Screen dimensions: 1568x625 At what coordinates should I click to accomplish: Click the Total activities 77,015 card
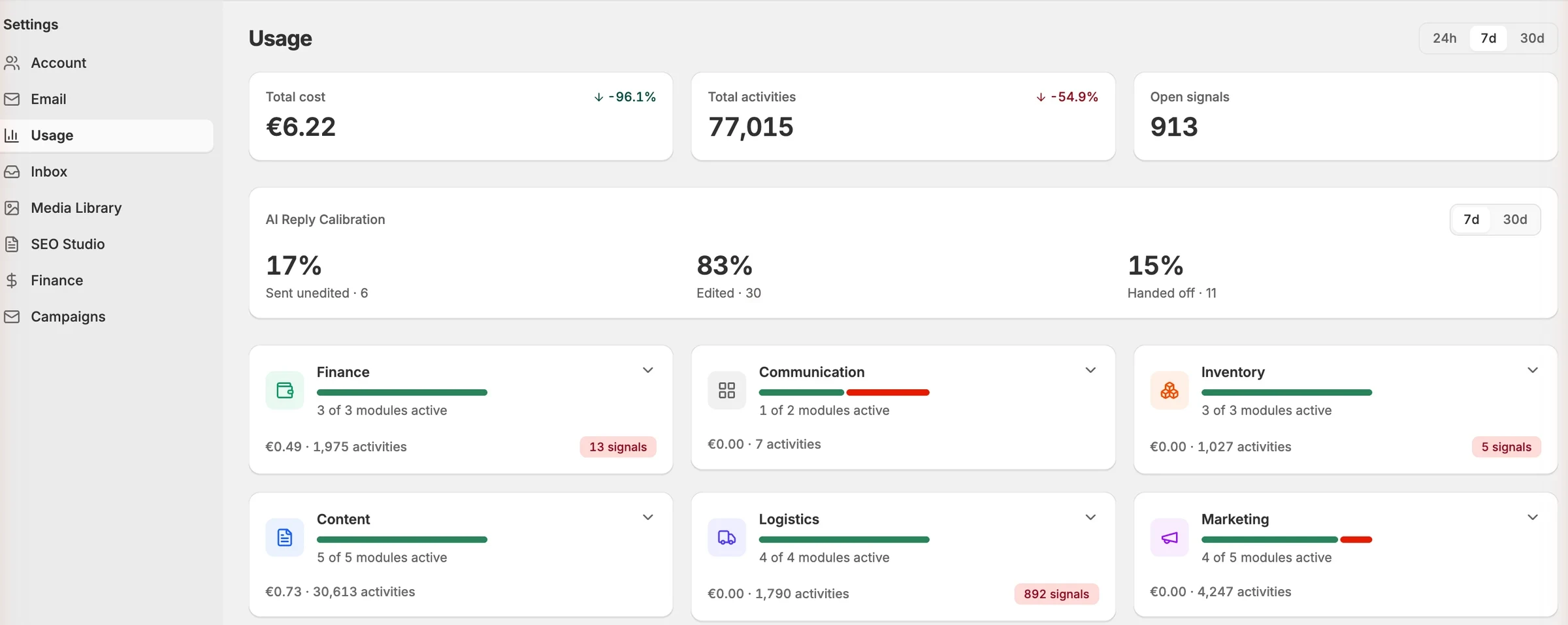tap(903, 116)
